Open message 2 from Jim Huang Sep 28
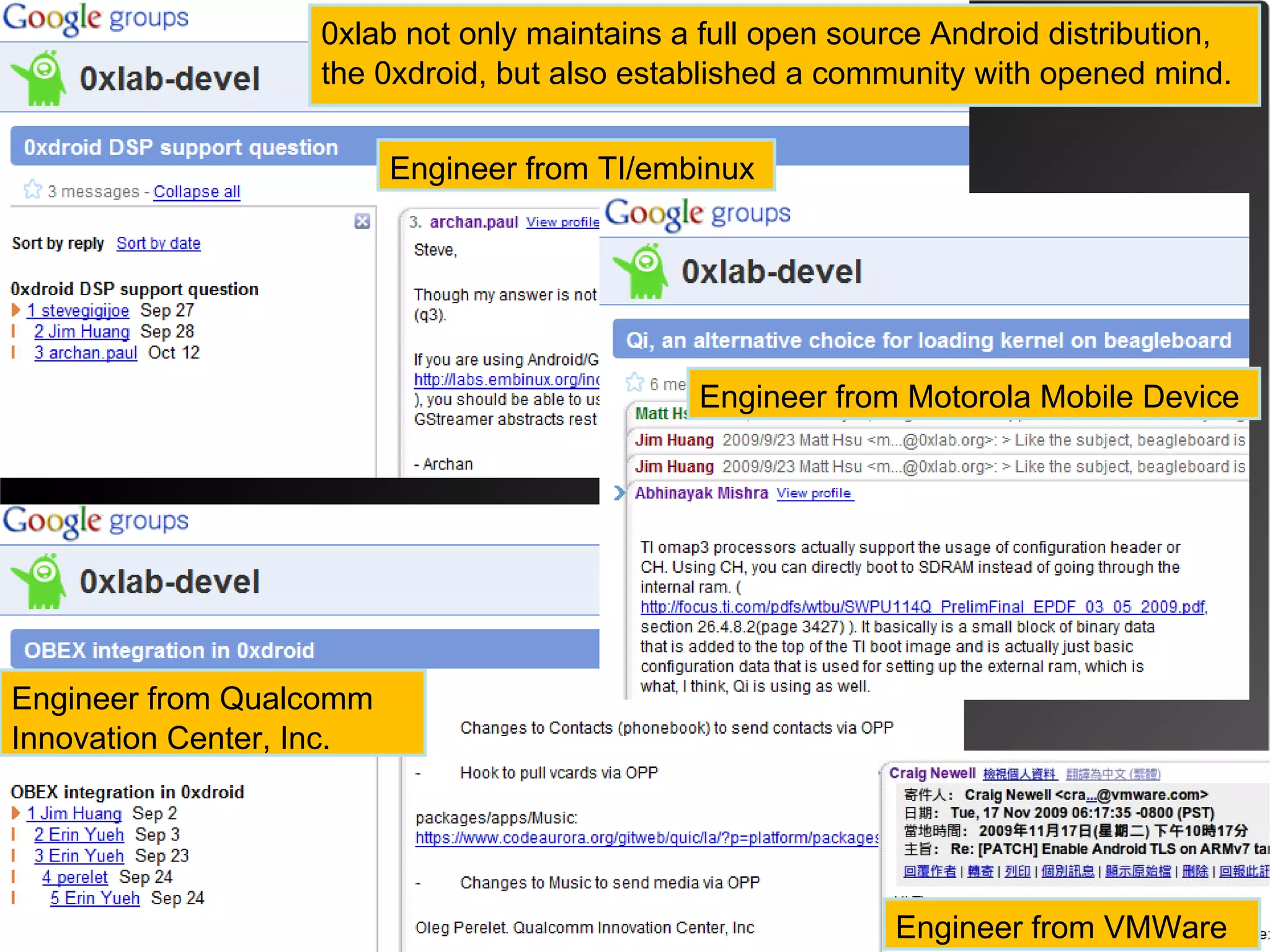This screenshot has height=952, width=1270. (x=82, y=332)
